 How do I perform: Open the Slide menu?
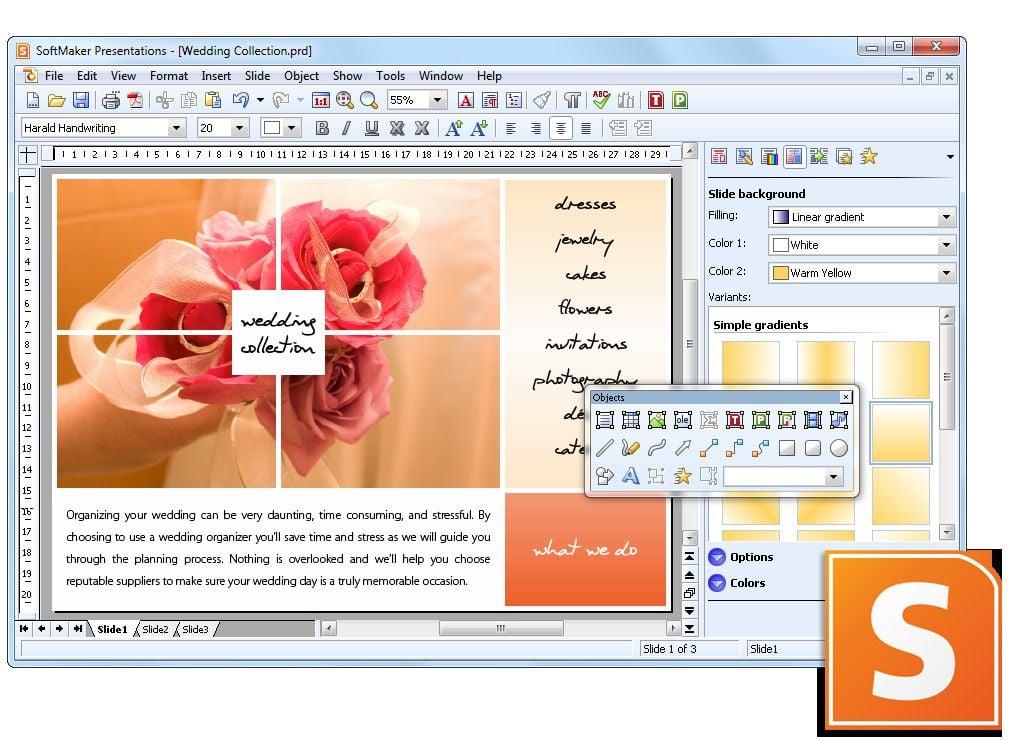point(257,76)
